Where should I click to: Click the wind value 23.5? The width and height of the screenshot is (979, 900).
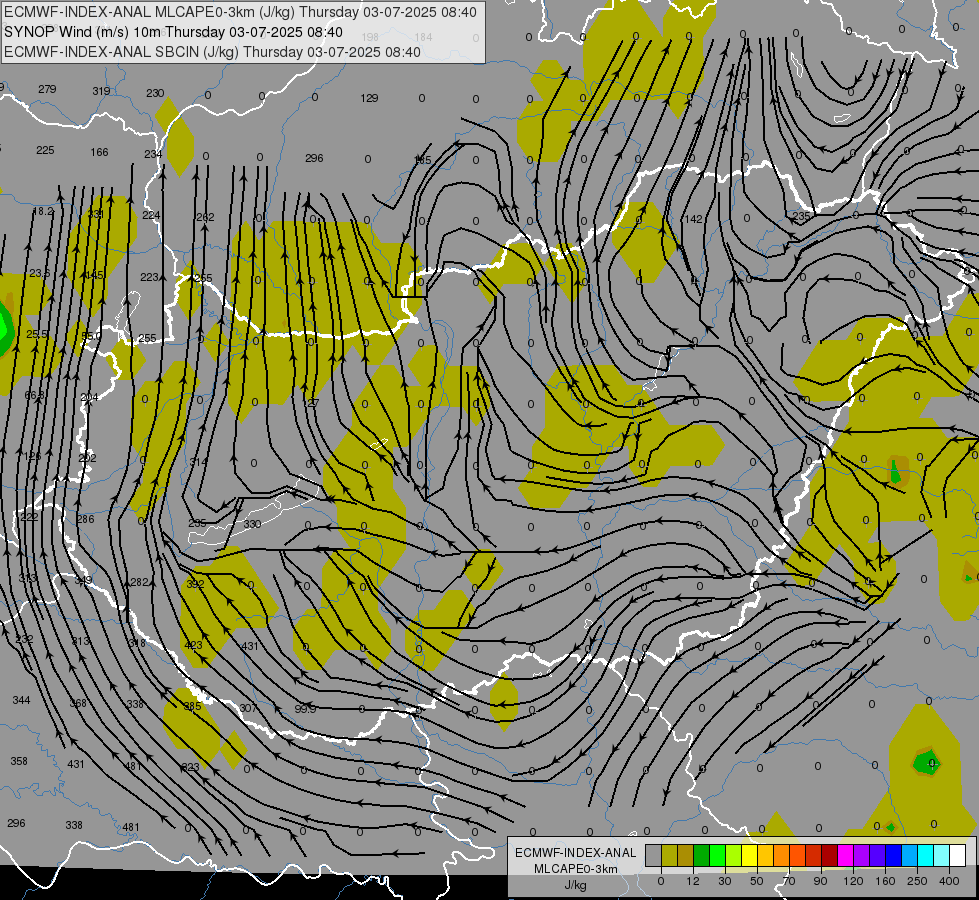(x=40, y=274)
